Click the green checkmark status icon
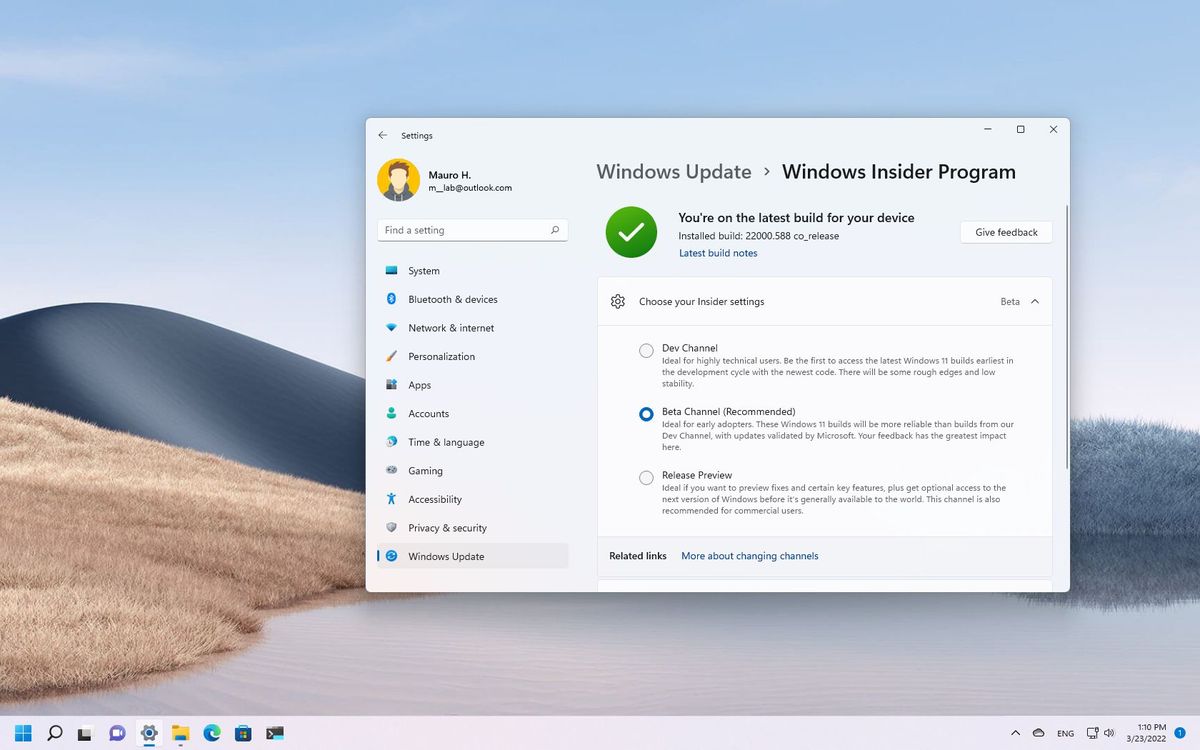The width and height of the screenshot is (1200, 750). point(631,231)
